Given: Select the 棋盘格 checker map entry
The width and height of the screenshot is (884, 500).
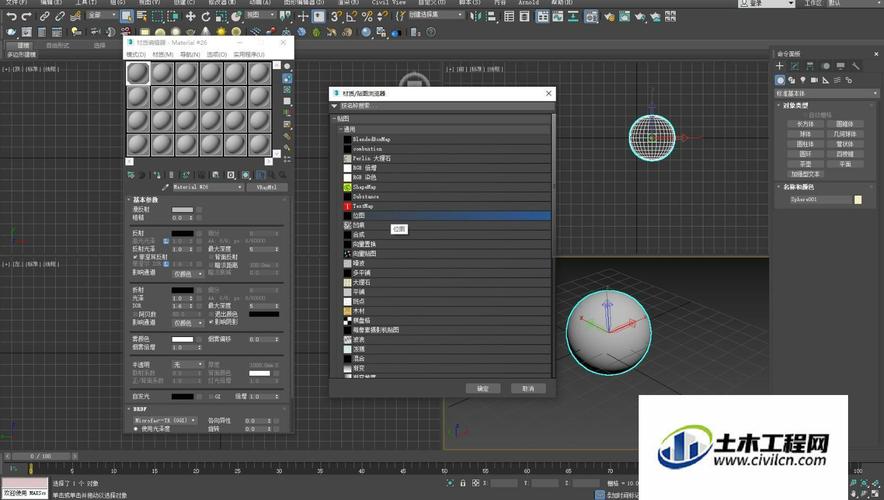Looking at the screenshot, I should point(361,320).
